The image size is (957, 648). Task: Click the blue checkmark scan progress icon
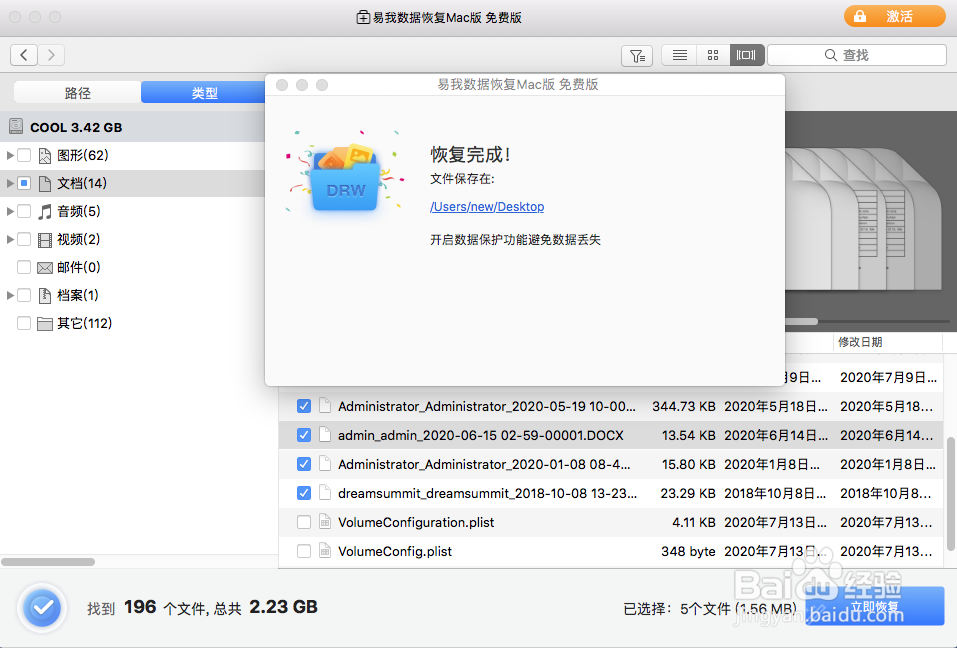point(42,607)
